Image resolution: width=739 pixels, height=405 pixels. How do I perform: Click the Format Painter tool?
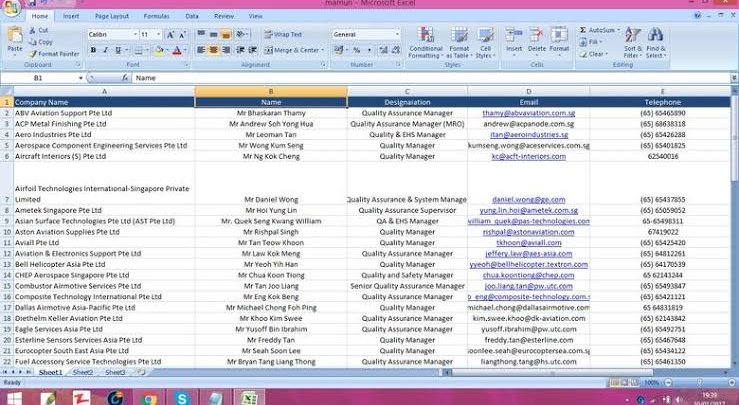click(55, 54)
